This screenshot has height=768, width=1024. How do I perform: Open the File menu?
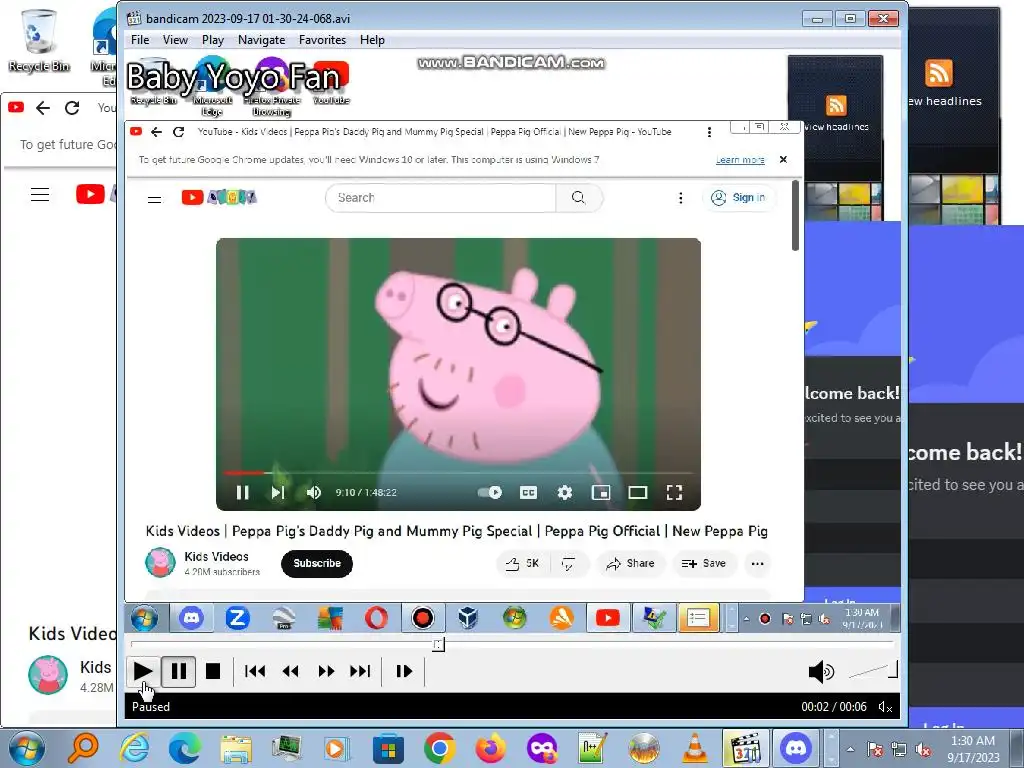(x=140, y=40)
